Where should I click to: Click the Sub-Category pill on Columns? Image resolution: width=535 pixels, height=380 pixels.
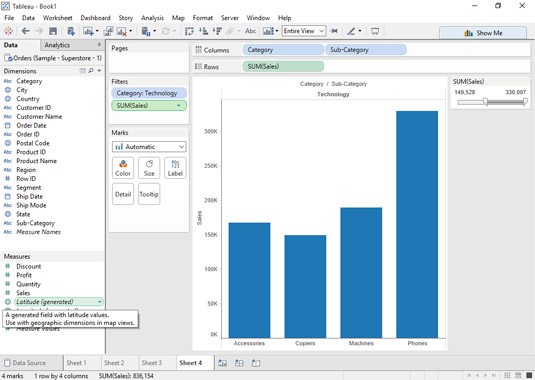366,50
